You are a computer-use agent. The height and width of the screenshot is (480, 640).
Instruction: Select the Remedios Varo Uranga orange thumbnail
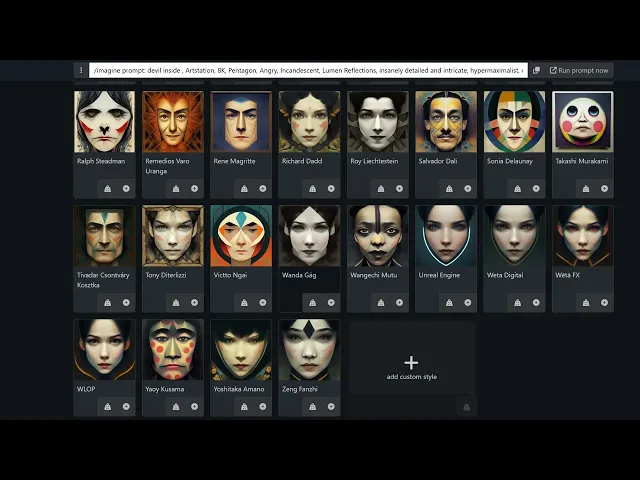coord(173,122)
